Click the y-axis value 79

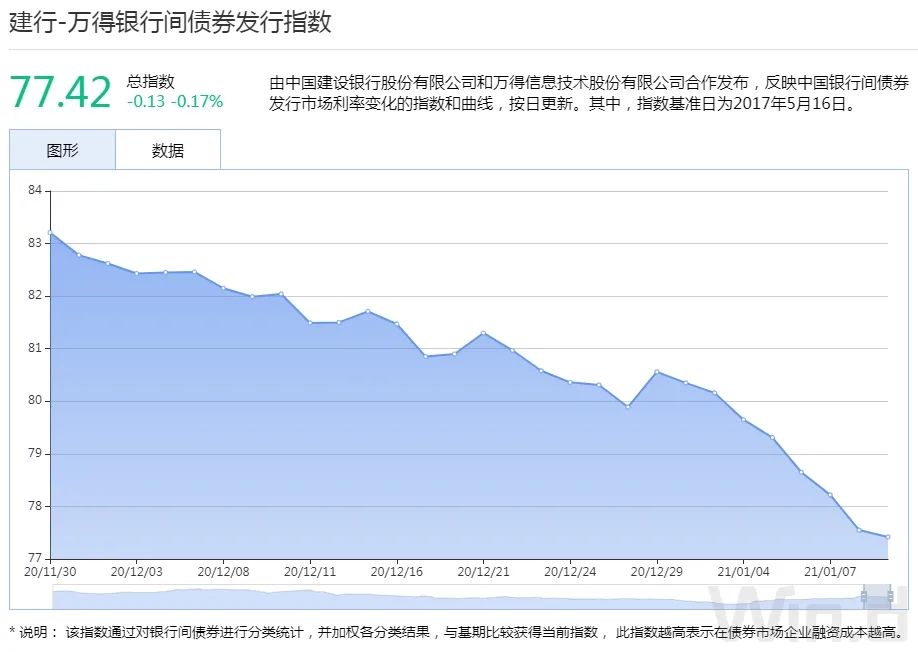tap(35, 453)
